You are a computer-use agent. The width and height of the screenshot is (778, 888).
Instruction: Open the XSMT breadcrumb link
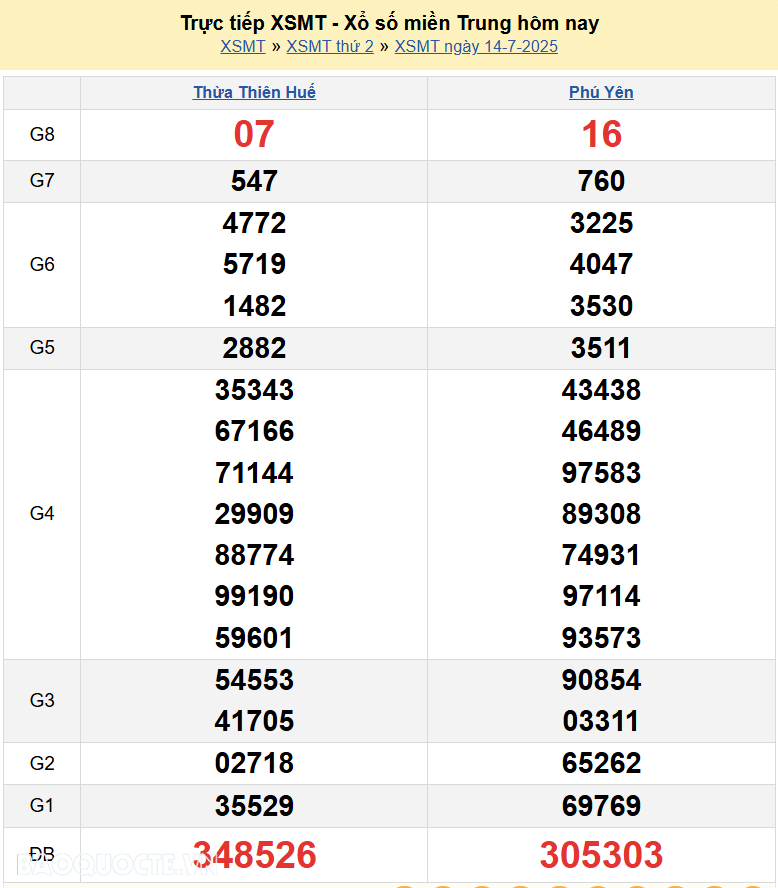(243, 46)
